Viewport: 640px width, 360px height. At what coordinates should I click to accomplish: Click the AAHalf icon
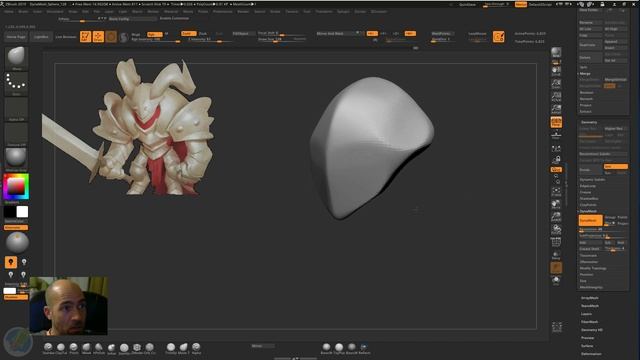(556, 109)
